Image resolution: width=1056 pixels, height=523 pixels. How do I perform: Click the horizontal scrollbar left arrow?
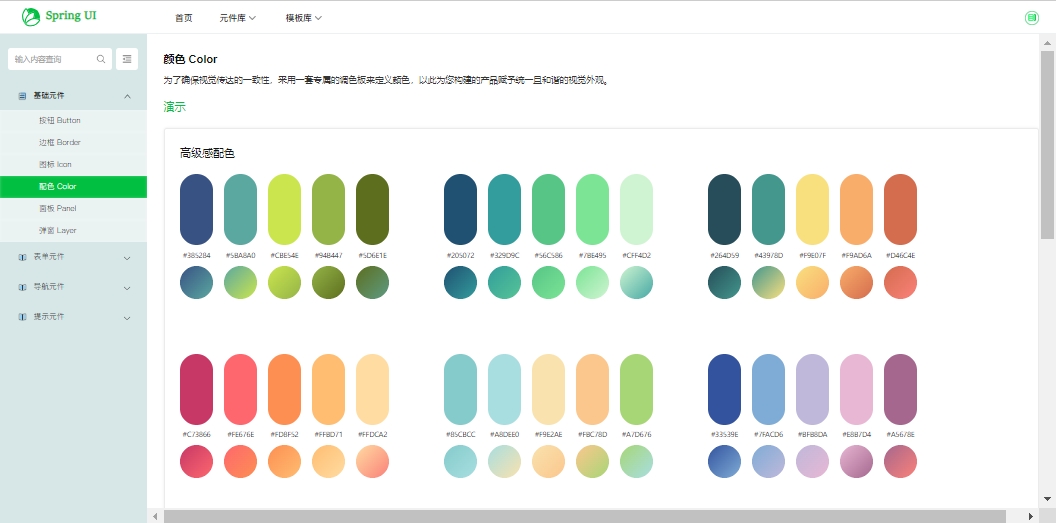click(156, 516)
